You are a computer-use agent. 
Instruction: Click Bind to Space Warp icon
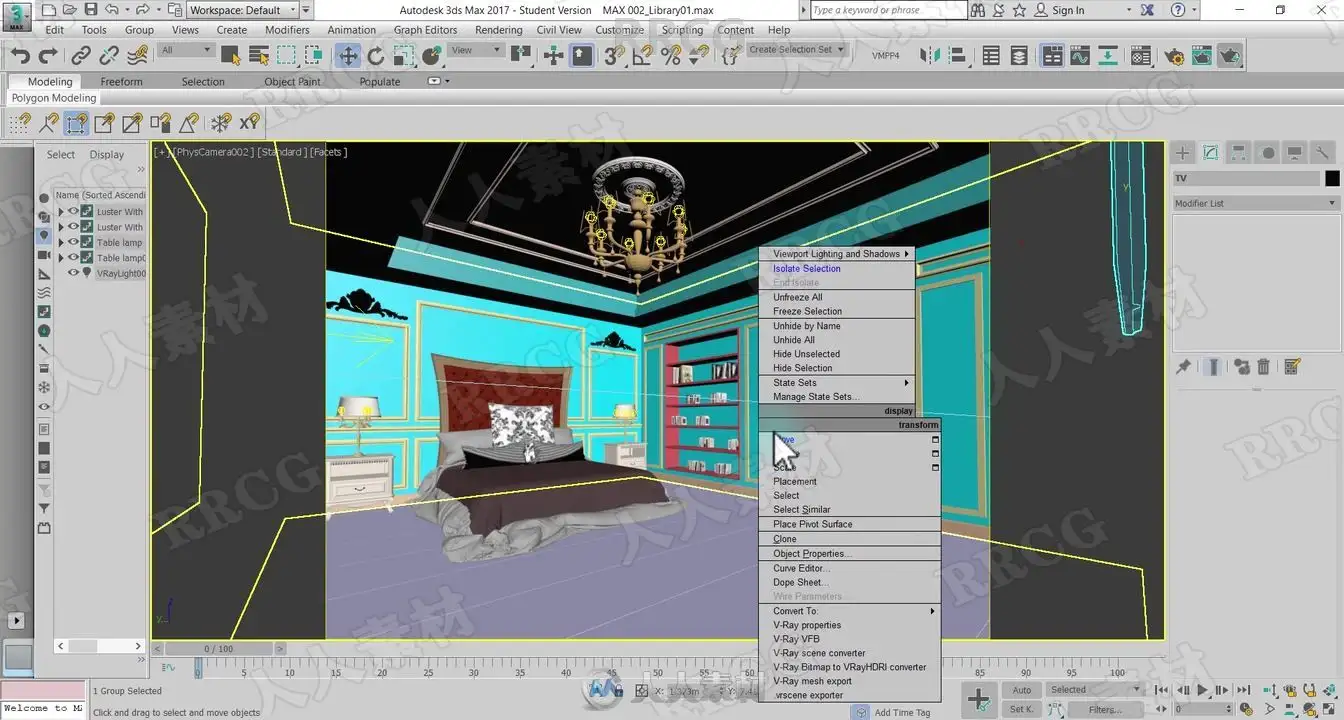(x=138, y=56)
